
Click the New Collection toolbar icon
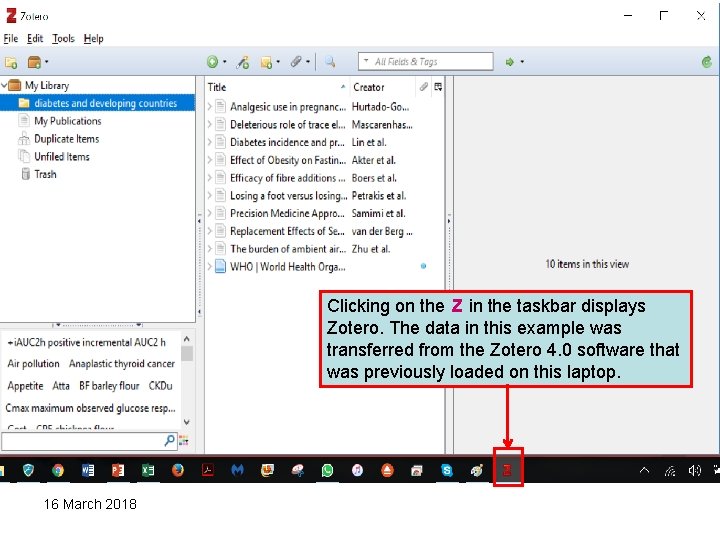pos(11,62)
